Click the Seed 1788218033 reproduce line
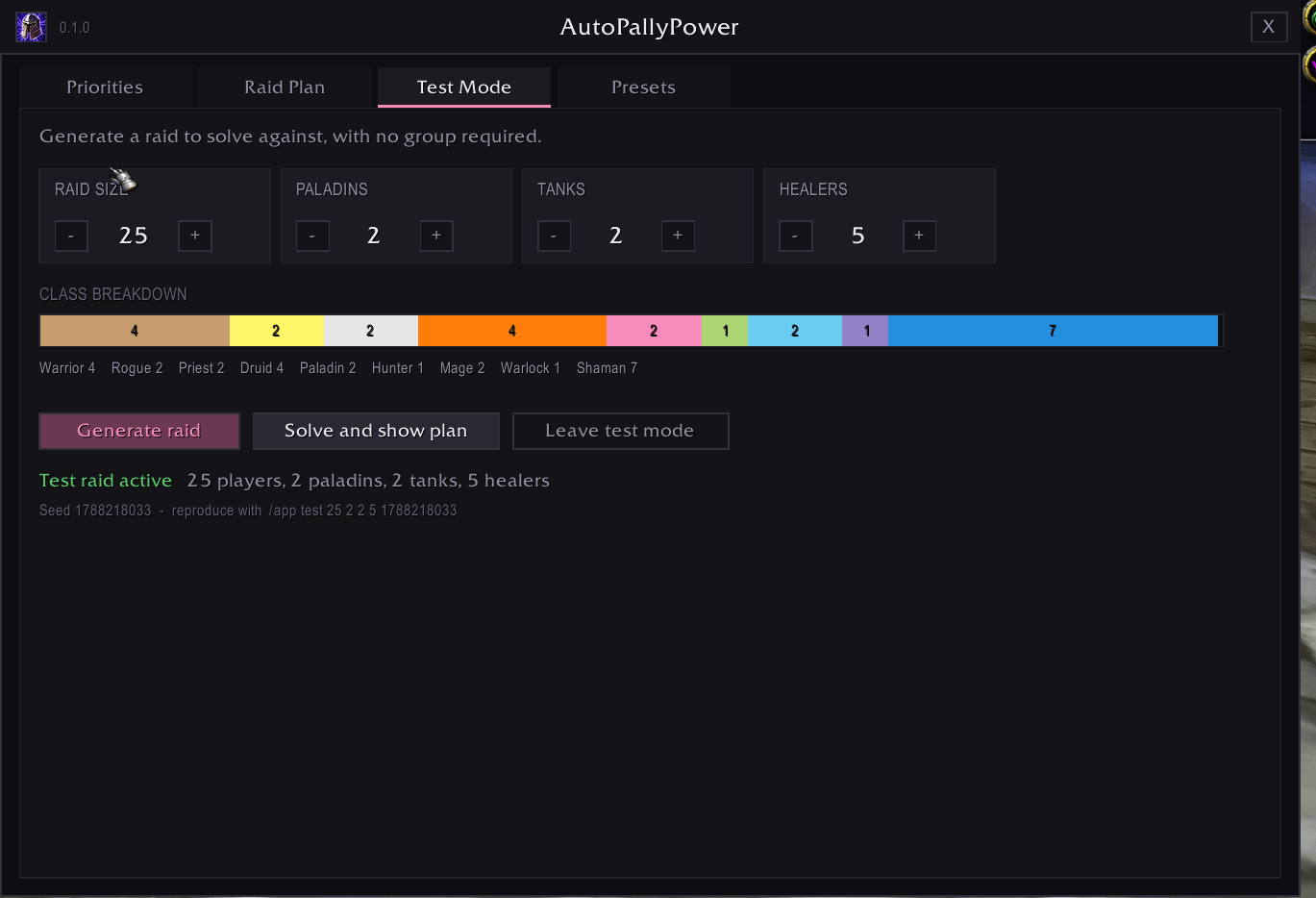This screenshot has height=898, width=1316. click(x=248, y=511)
